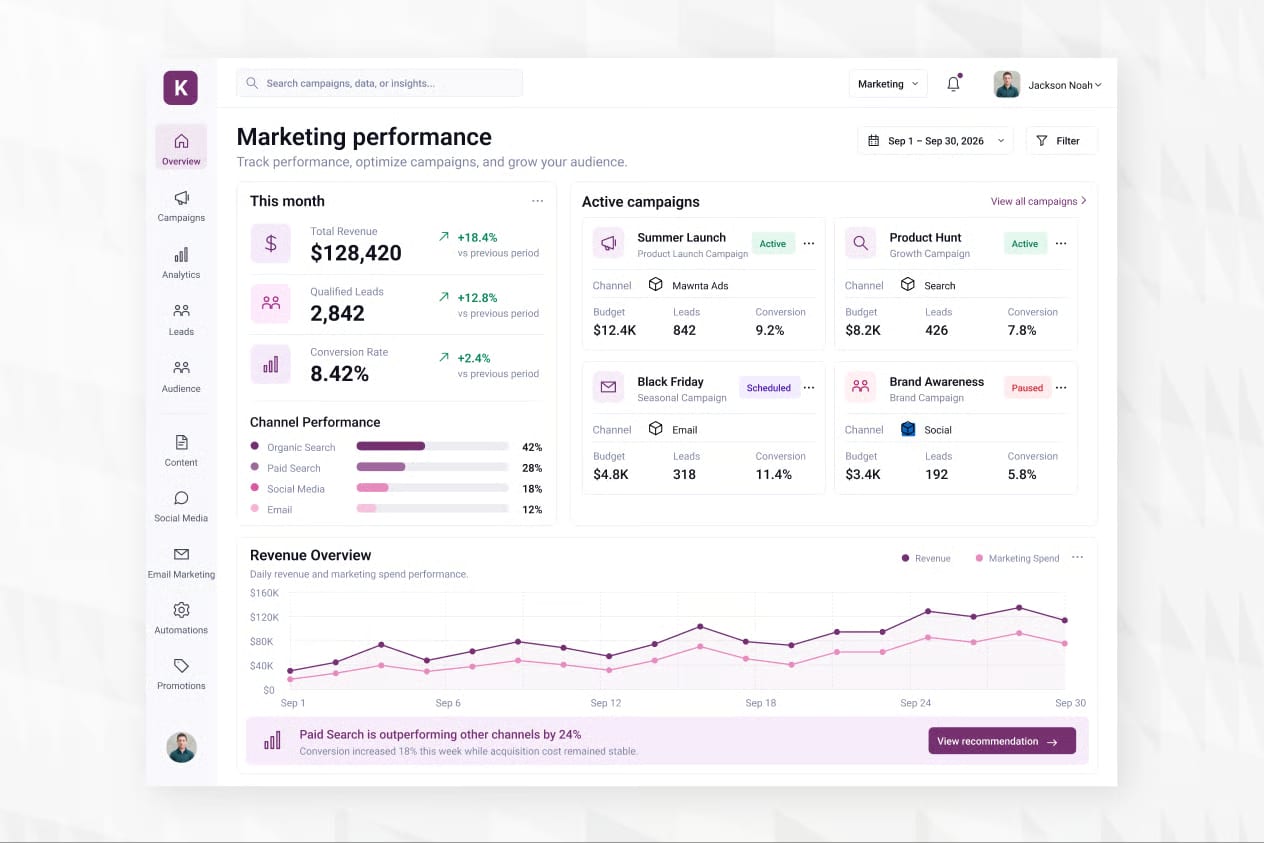Open Analytics from the sidebar

point(181,262)
